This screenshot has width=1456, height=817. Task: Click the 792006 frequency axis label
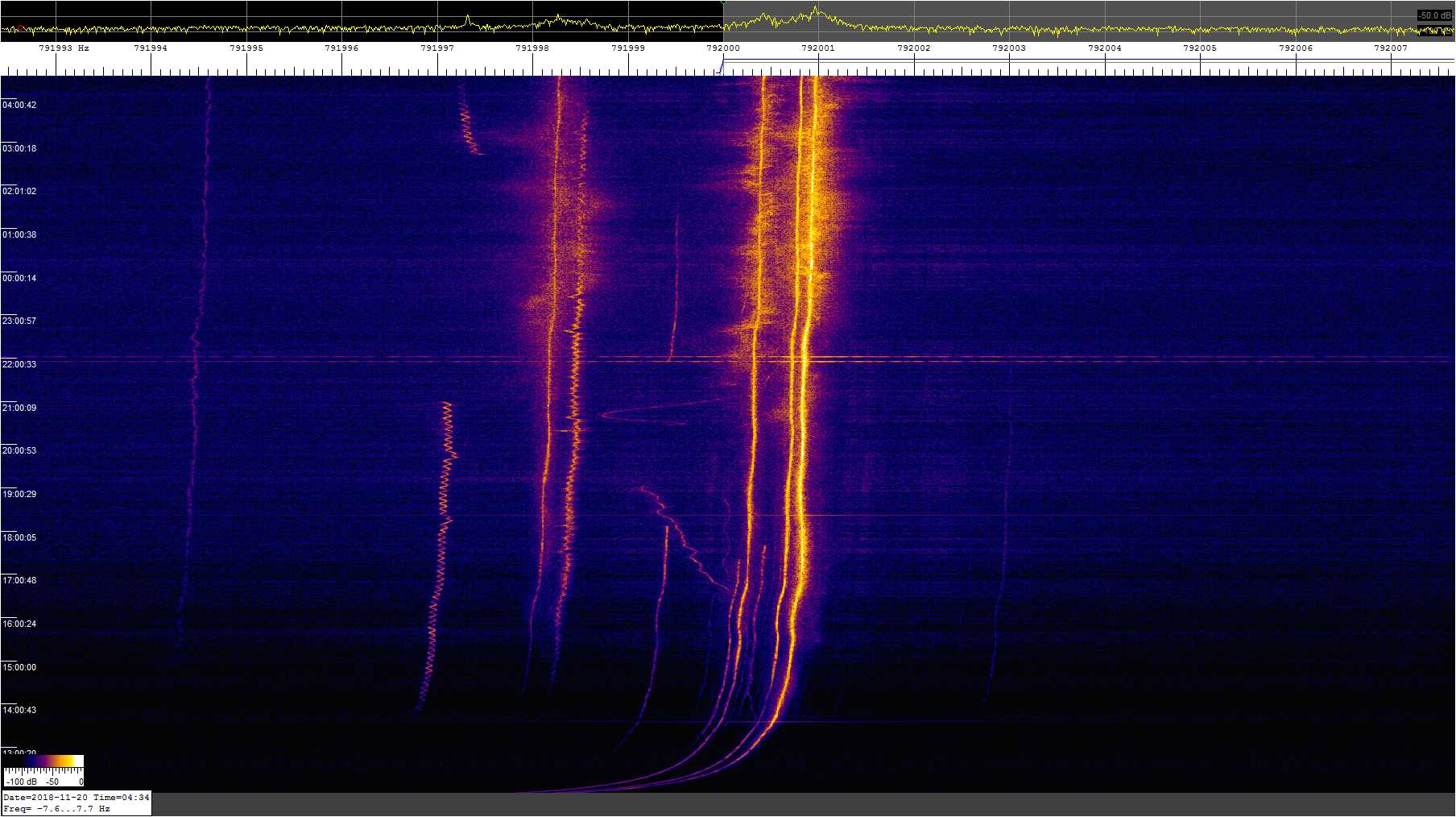(x=1296, y=48)
